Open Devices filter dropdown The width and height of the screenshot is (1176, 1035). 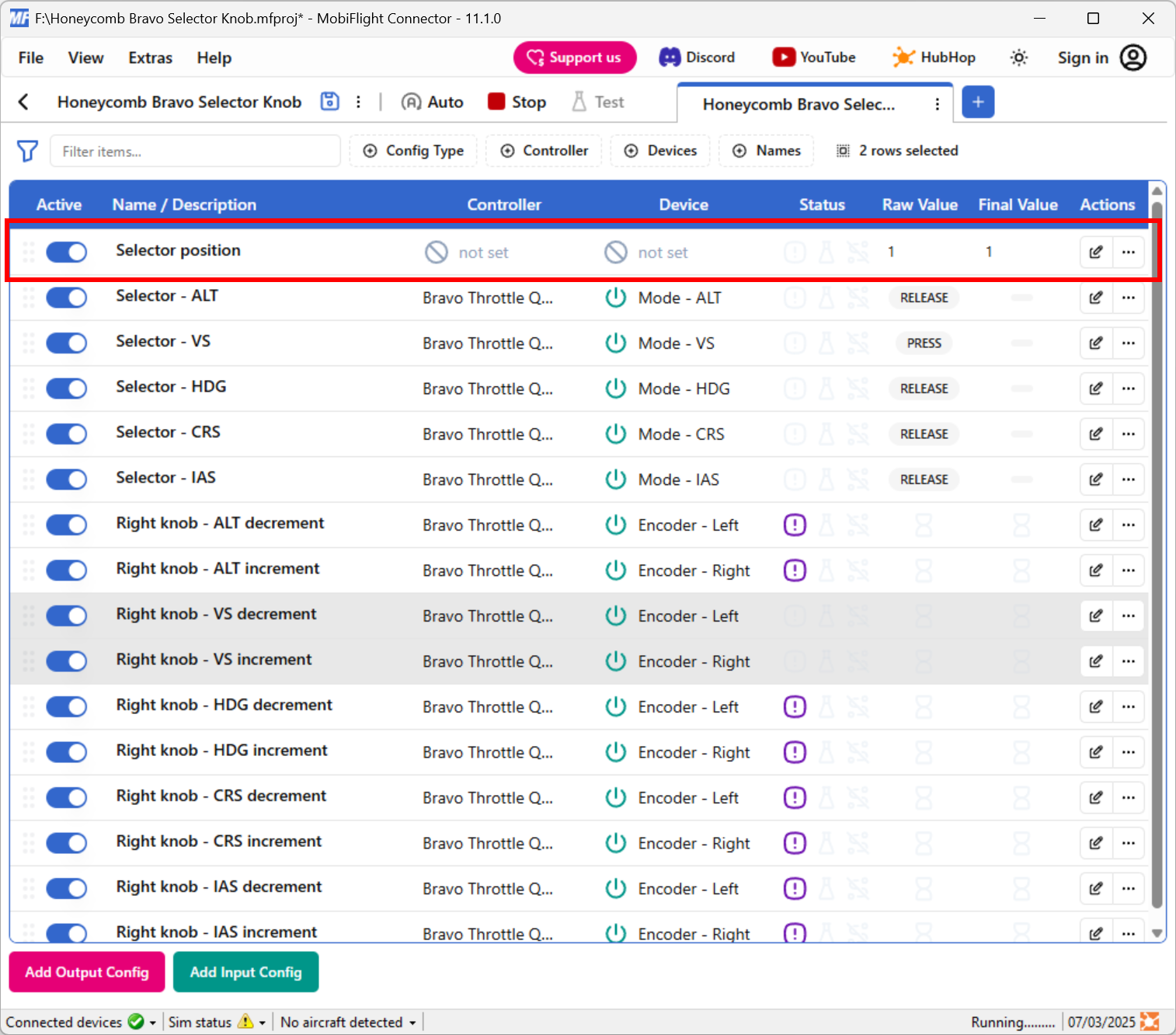pyautogui.click(x=661, y=151)
